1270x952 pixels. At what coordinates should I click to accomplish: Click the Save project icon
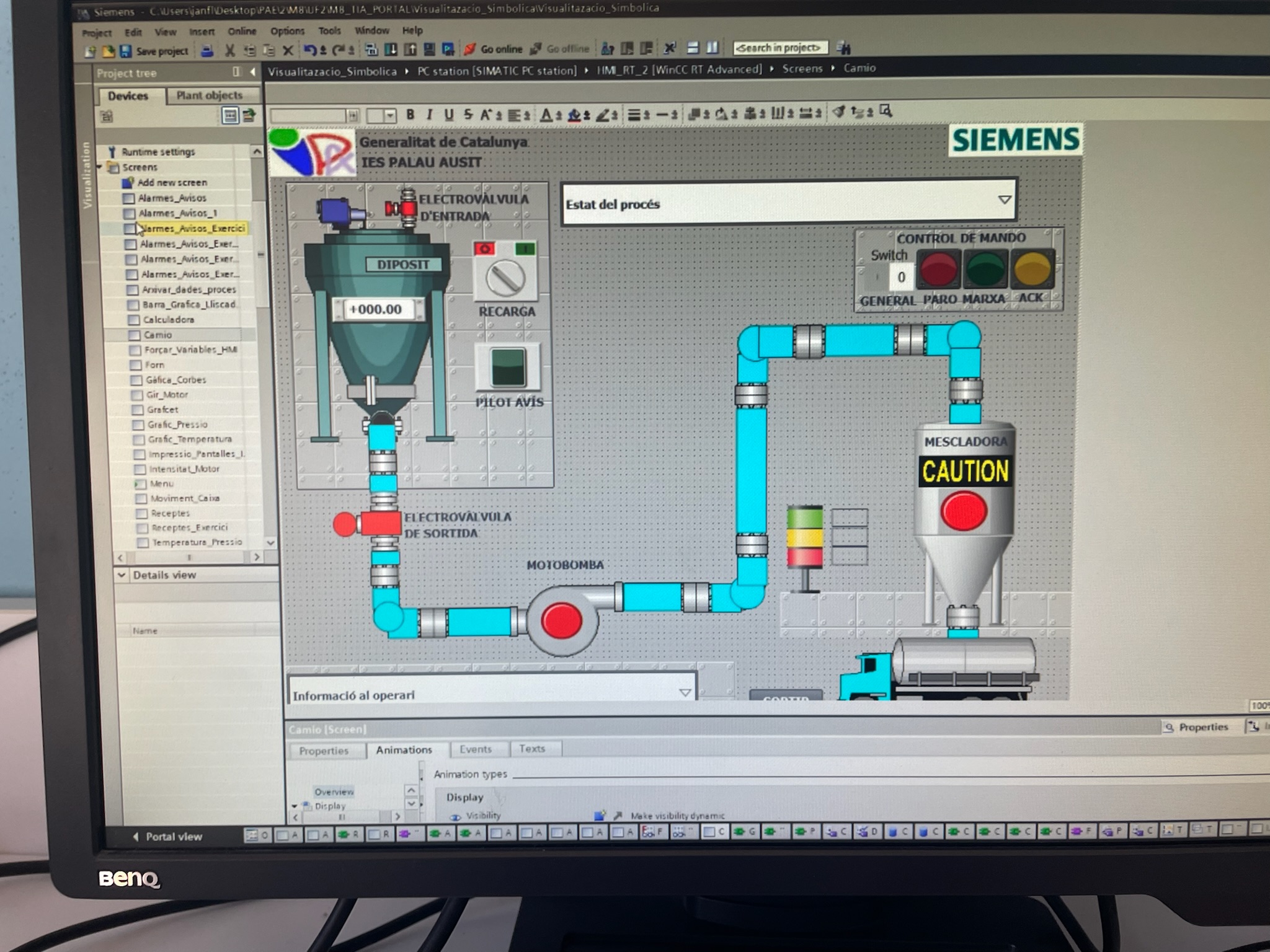point(126,51)
